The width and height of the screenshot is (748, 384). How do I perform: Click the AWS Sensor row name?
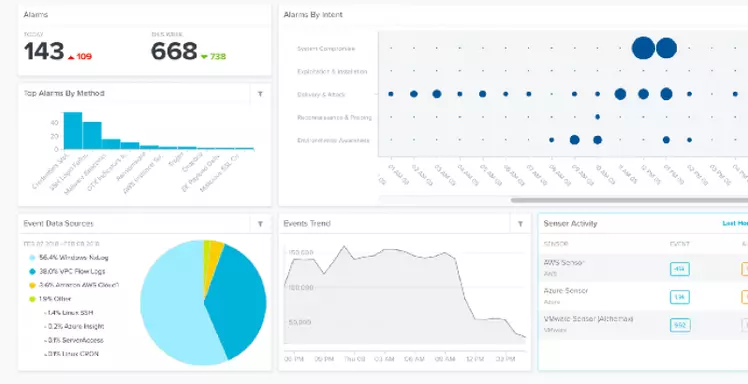pos(564,262)
